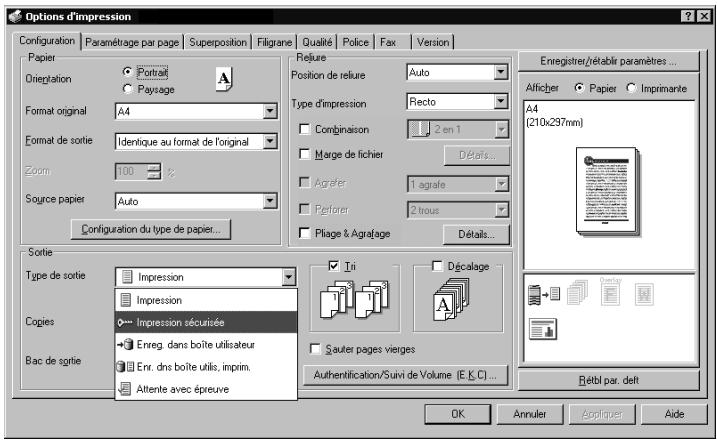Choose Attente avec épreuve option
Image resolution: width=717 pixels, height=442 pixels.
[206, 389]
